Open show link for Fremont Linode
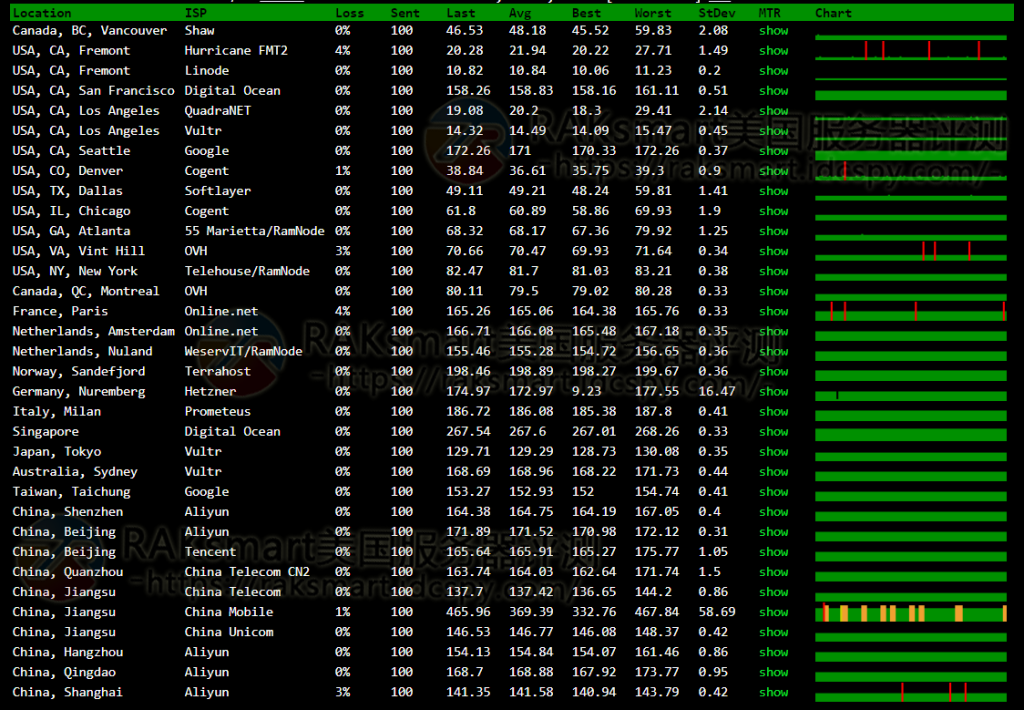 coord(773,71)
